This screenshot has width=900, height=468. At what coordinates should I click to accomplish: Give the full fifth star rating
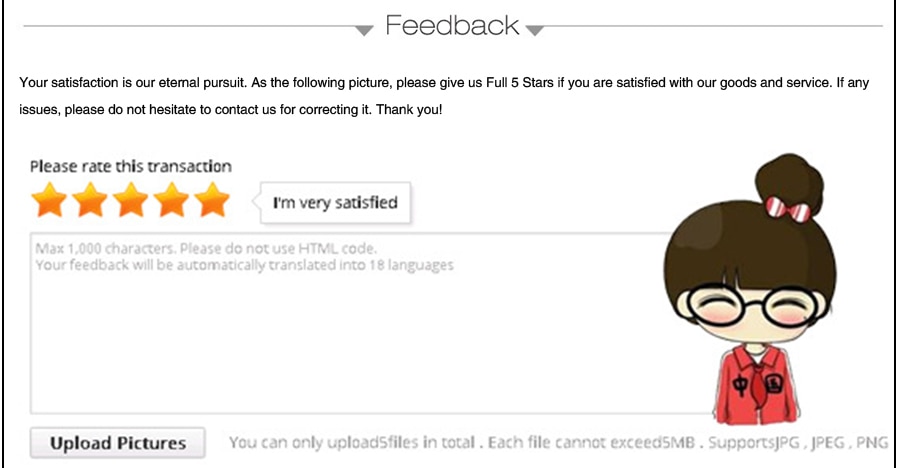pos(212,200)
